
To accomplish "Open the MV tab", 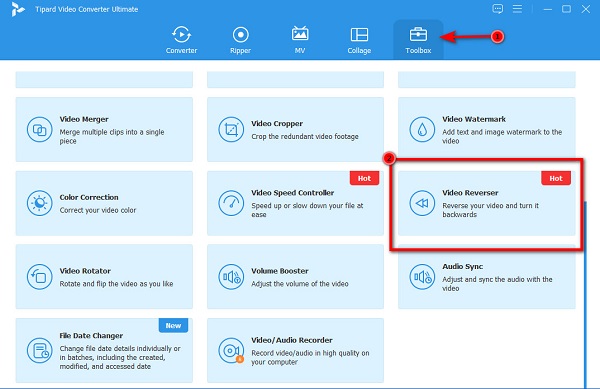I will pyautogui.click(x=300, y=40).
